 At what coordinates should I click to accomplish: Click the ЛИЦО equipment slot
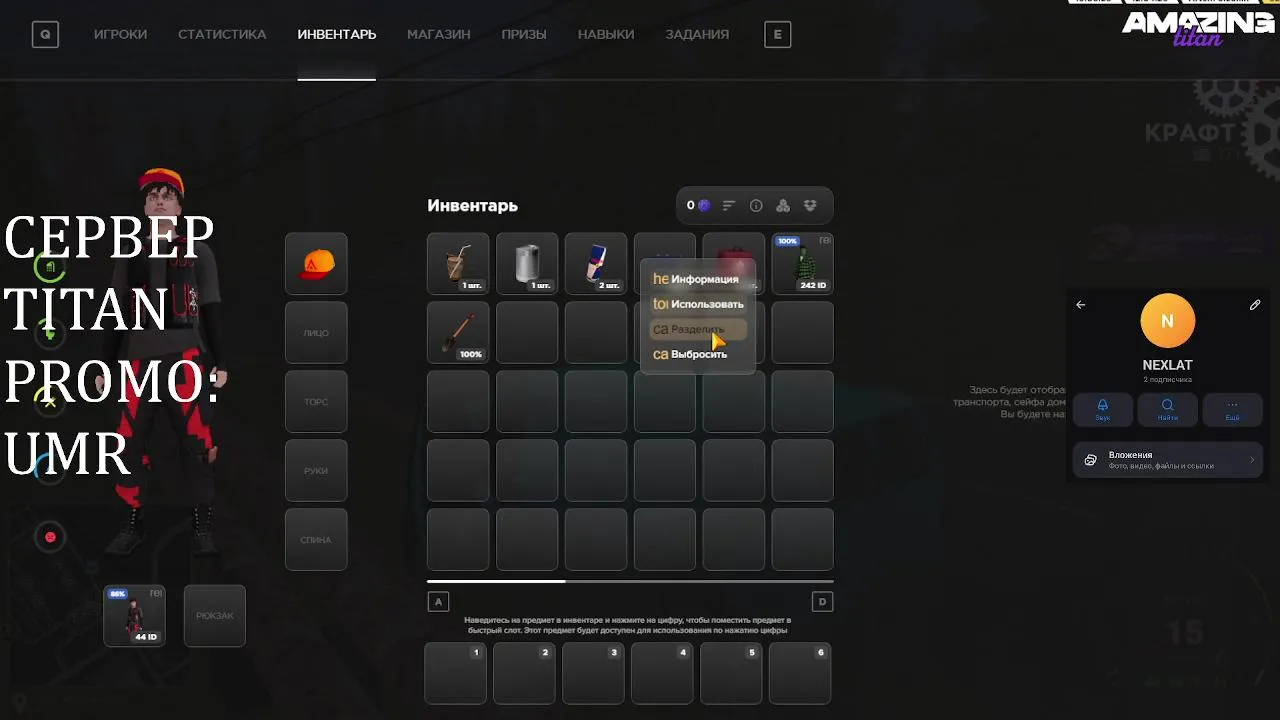tap(316, 333)
